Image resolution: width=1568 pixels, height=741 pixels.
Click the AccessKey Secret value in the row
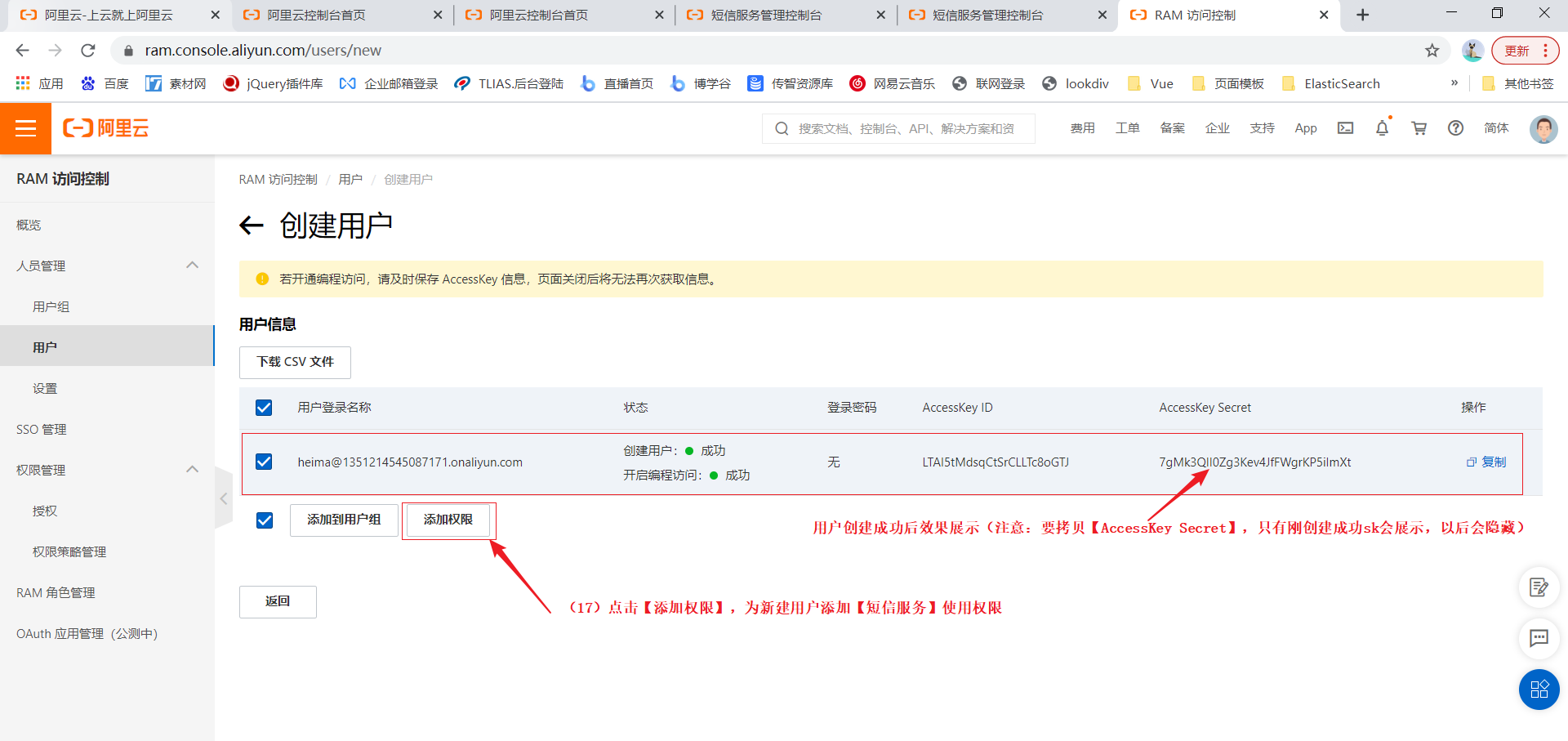pyautogui.click(x=1255, y=462)
